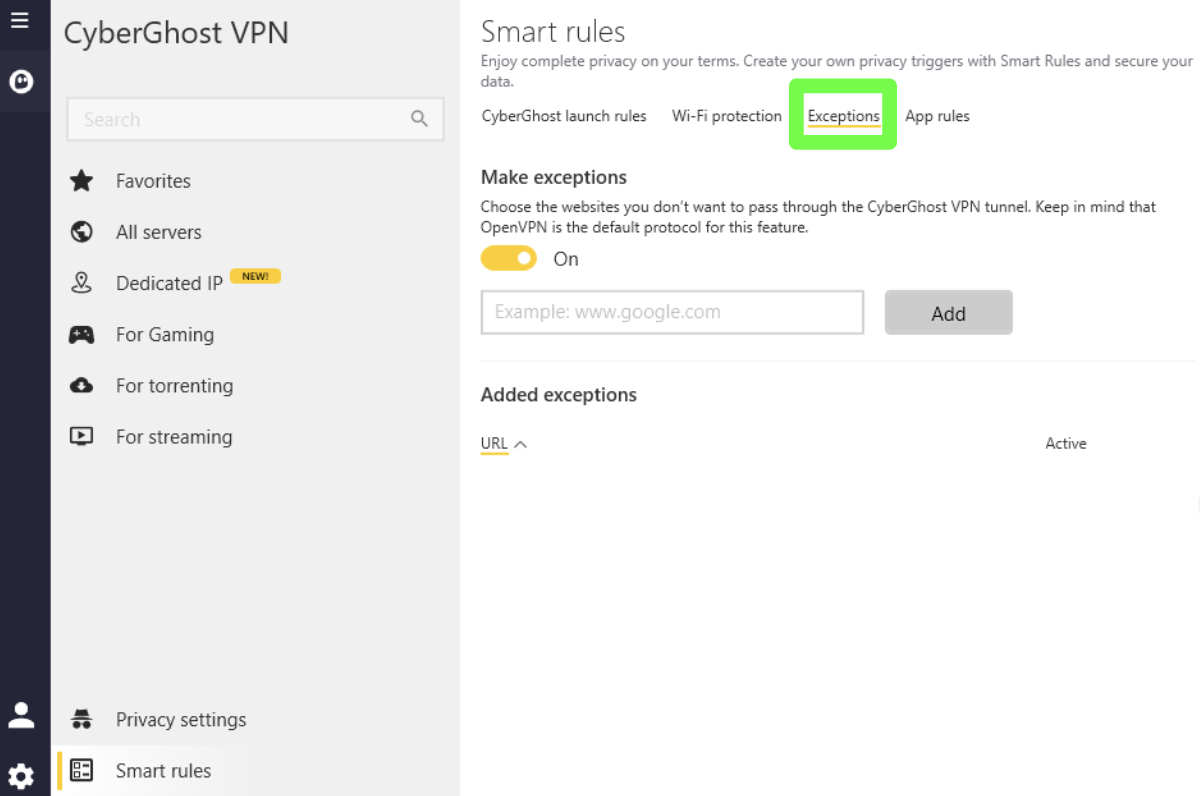Sort by URL column arrow
This screenshot has width=1200, height=796.
[520, 444]
